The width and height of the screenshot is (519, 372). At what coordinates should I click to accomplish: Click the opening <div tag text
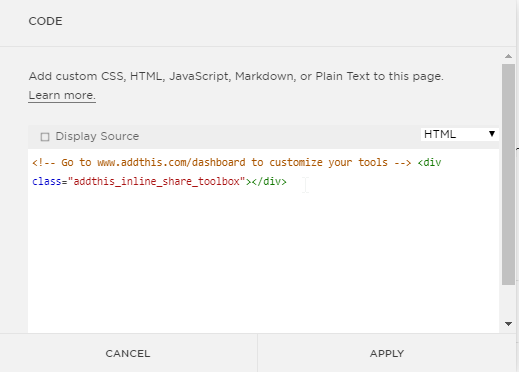[429, 163]
